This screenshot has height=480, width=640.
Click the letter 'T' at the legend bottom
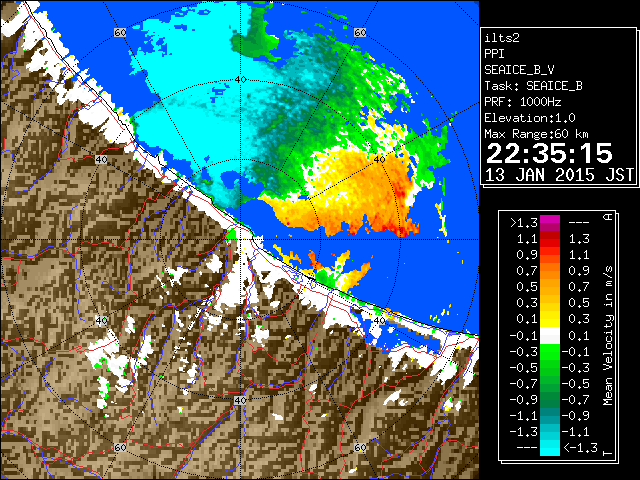pos(608,453)
